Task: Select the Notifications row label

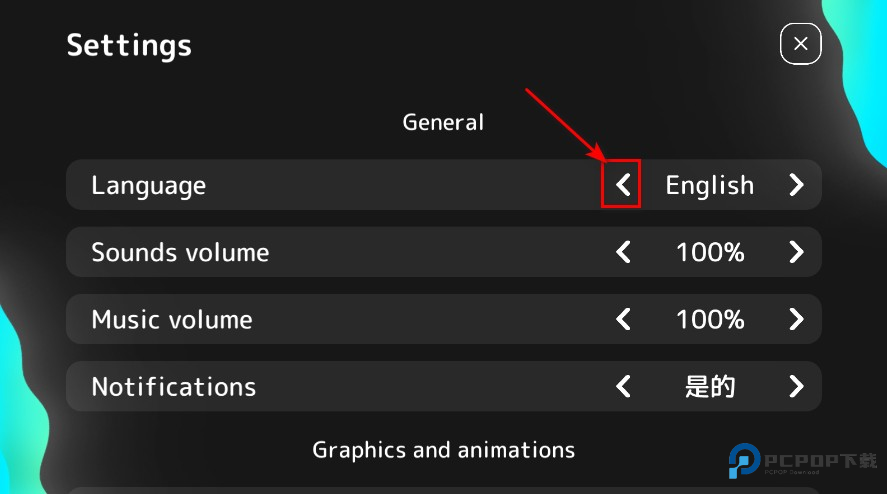Action: click(174, 387)
